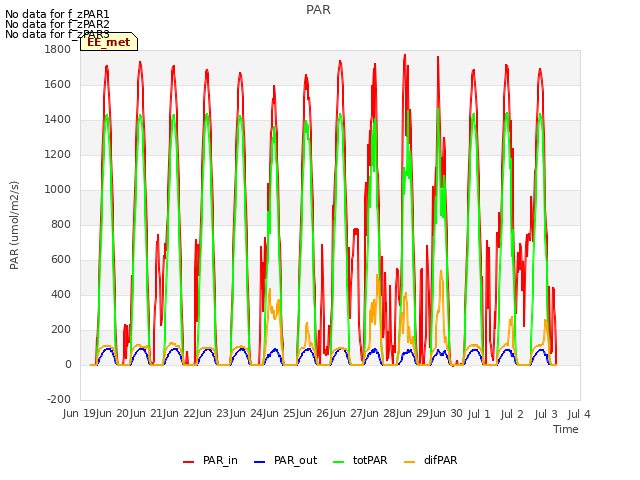Viewport: 640px width, 480px height.
Task: Click the 400 y-axis tick label
Action: click(61, 295)
